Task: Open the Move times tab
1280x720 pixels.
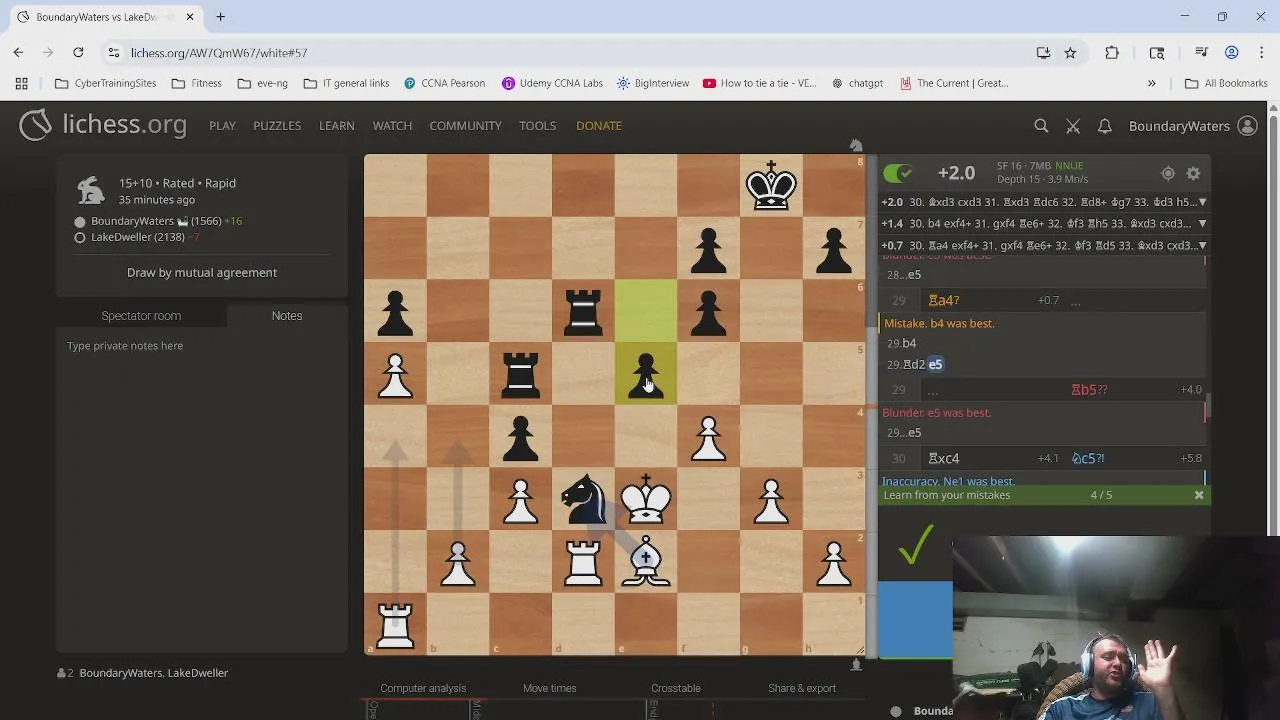Action: tap(549, 688)
